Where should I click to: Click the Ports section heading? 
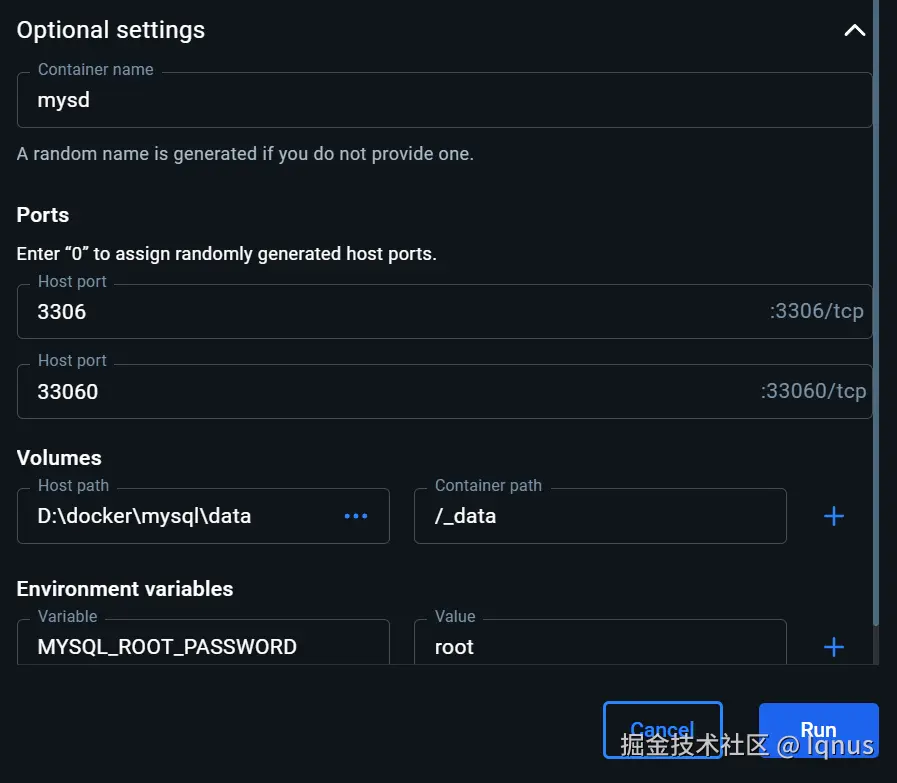coord(43,215)
